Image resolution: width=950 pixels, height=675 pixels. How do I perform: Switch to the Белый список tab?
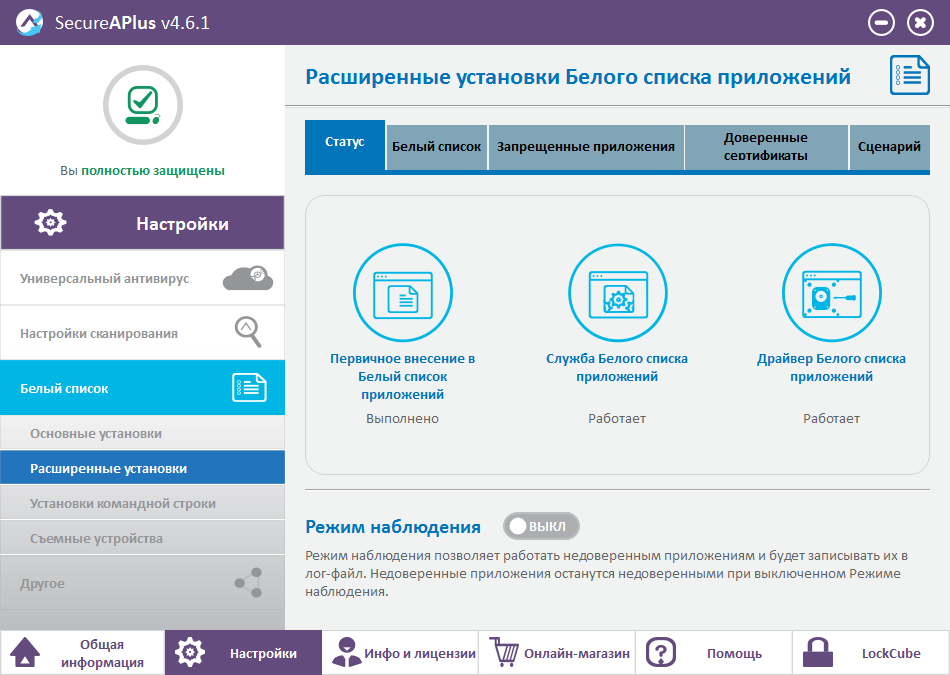point(436,147)
